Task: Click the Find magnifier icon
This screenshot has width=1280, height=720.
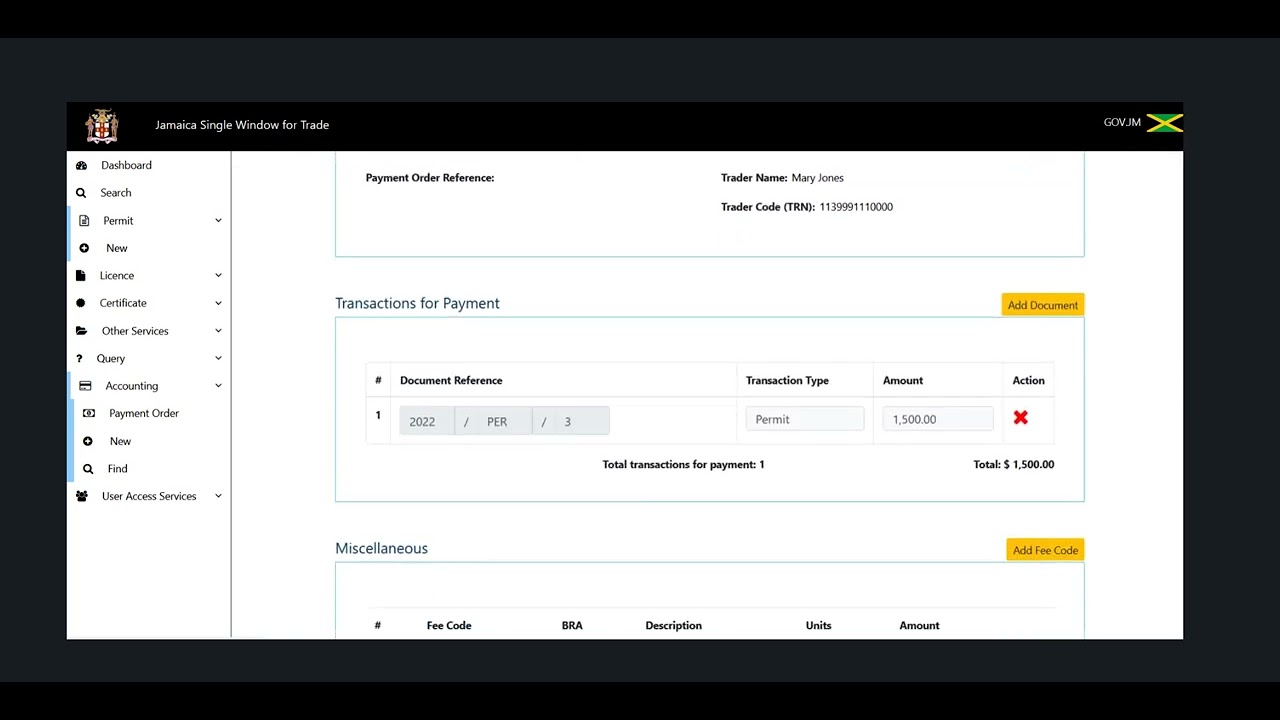Action: coord(88,469)
